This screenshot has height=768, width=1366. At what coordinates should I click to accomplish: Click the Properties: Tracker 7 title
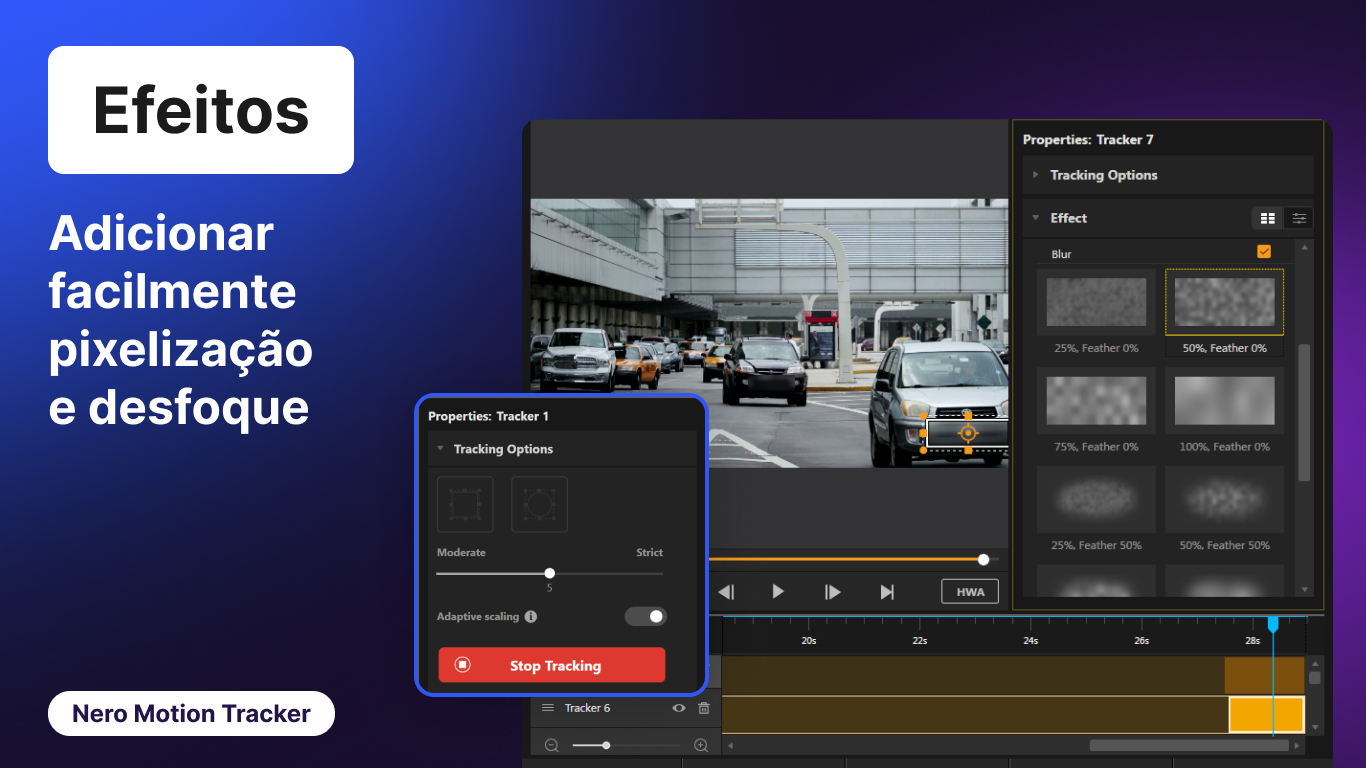1088,139
